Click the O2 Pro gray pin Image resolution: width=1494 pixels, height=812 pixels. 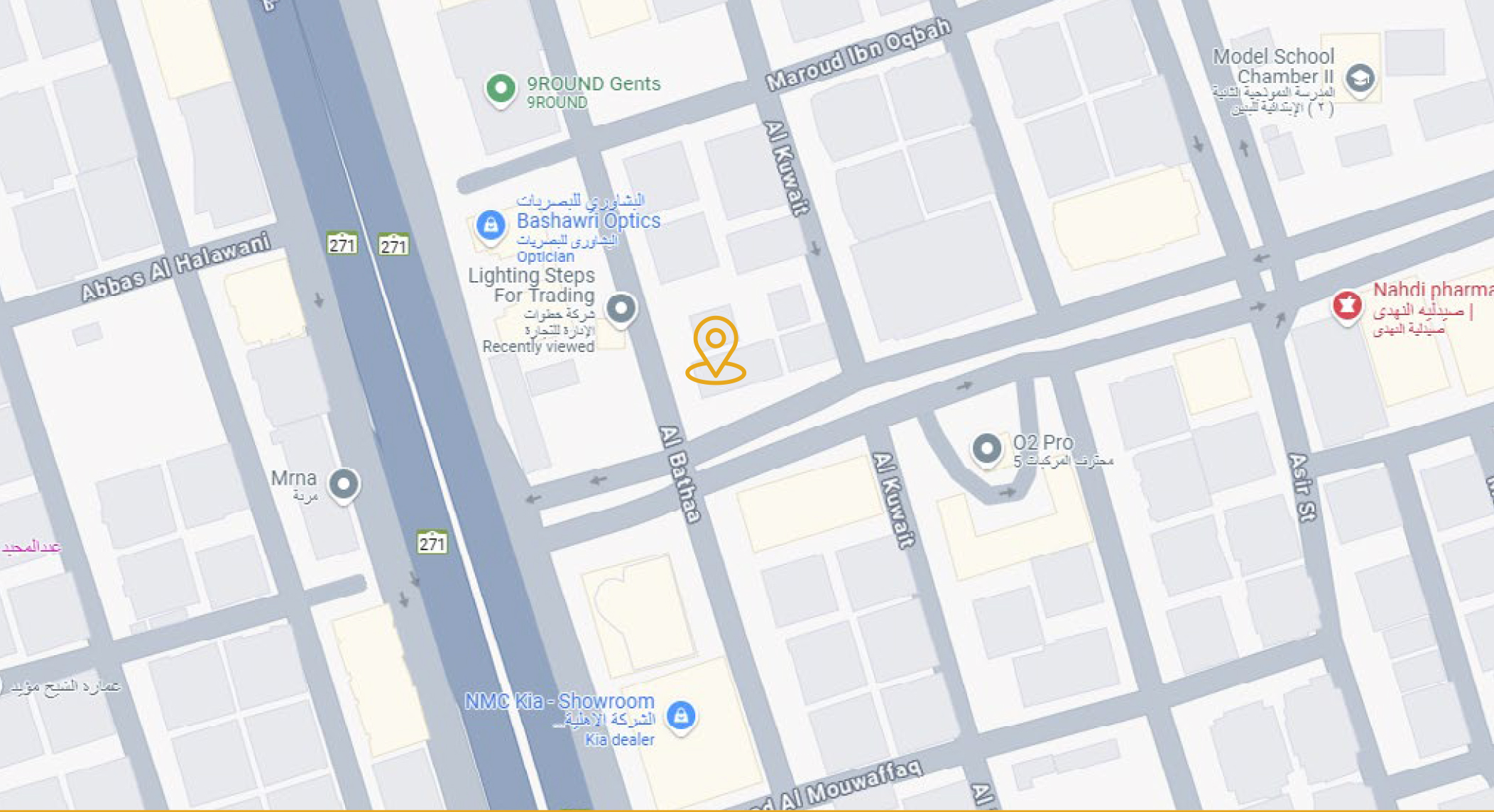click(987, 450)
